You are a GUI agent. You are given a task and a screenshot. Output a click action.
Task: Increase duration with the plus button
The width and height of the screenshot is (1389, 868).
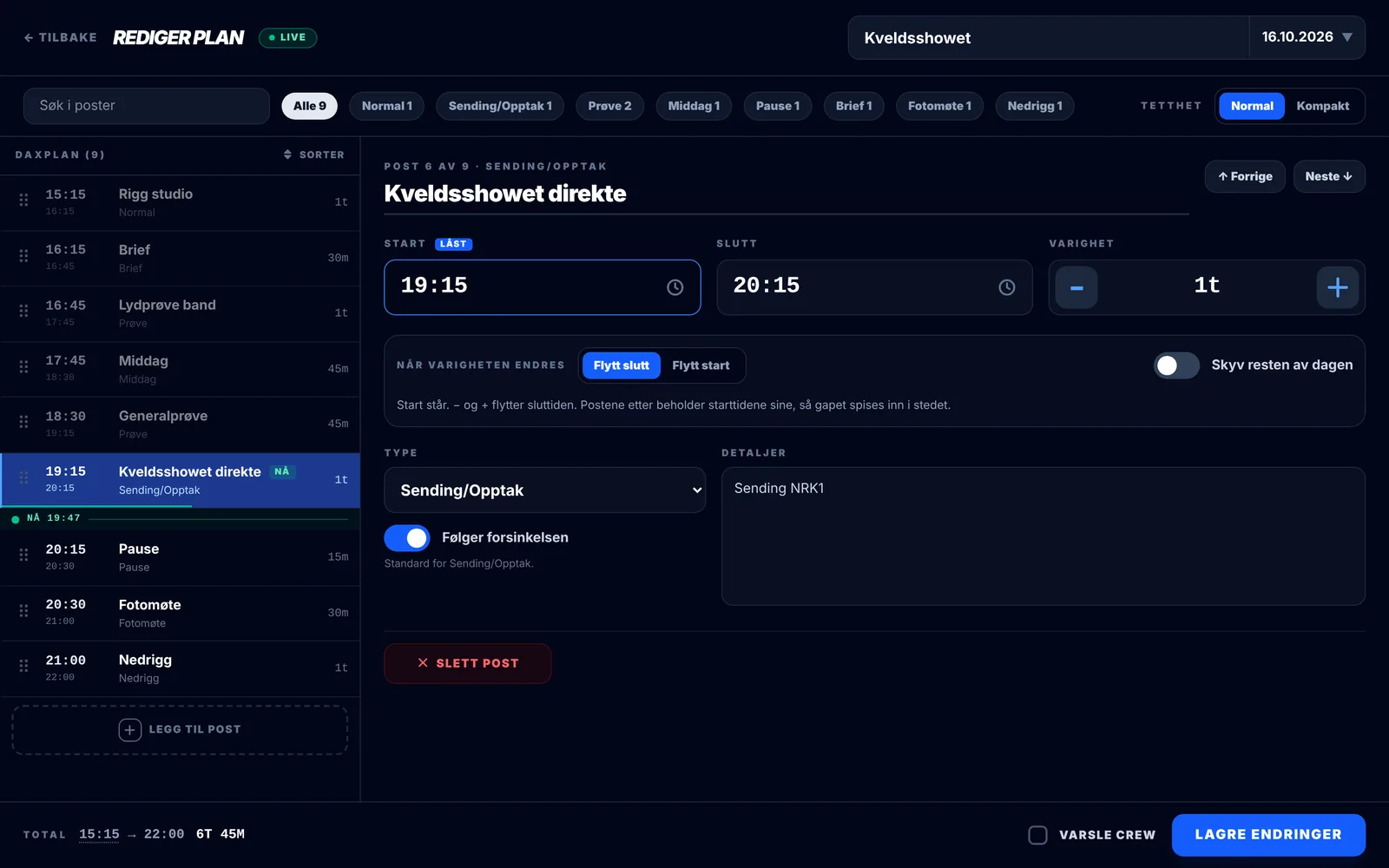pyautogui.click(x=1338, y=287)
